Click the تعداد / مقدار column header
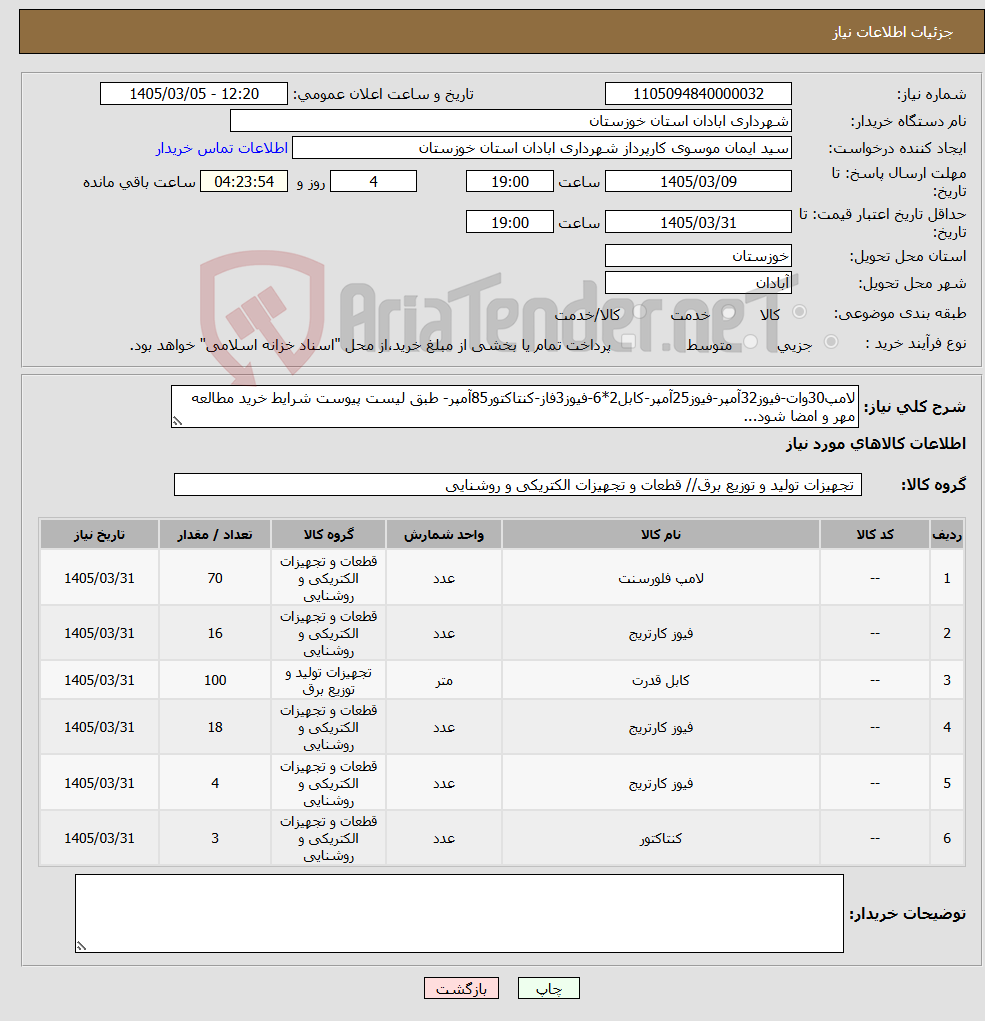Viewport: 985px width, 1021px height. (215, 535)
